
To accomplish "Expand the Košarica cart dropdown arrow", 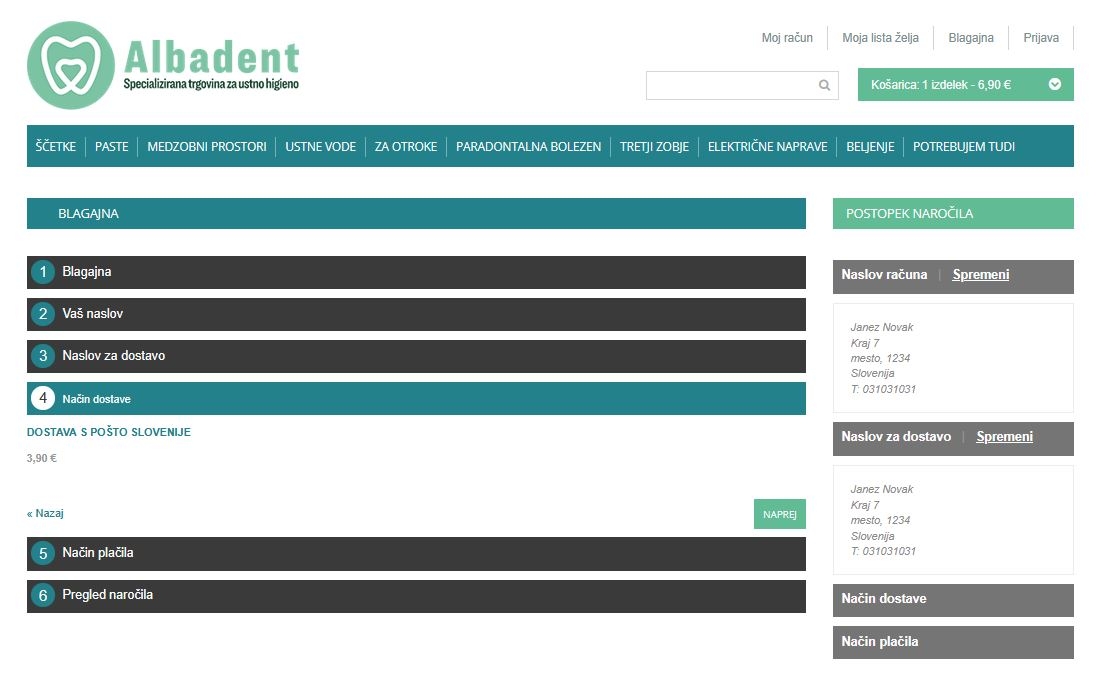I will pos(1054,85).
